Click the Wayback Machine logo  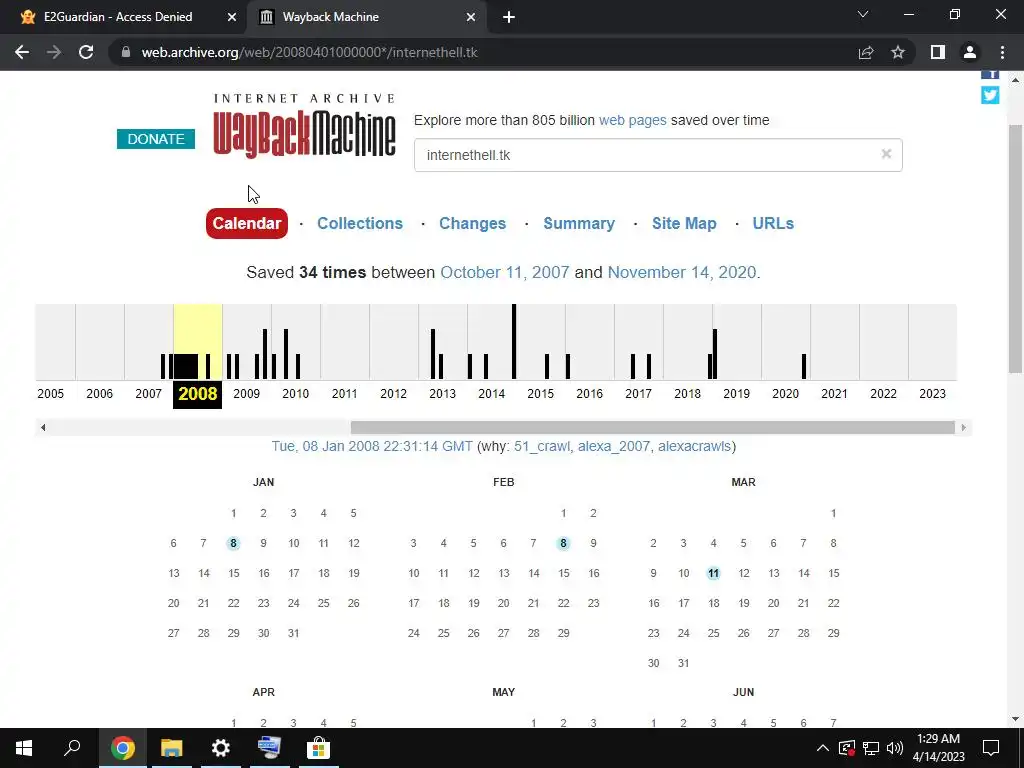304,126
